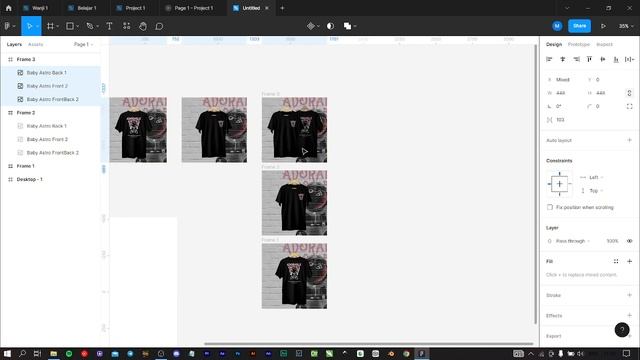Select the Frame tool
The width and height of the screenshot is (640, 360).
[x=50, y=26]
